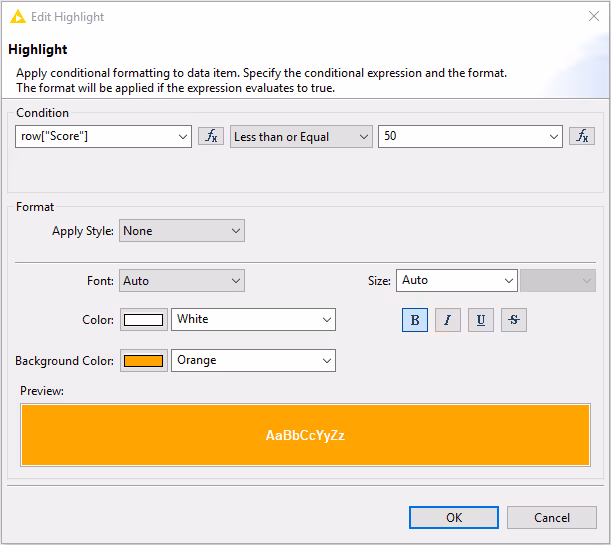Click the white font color swatch
The width and height of the screenshot is (611, 545).
(144, 320)
